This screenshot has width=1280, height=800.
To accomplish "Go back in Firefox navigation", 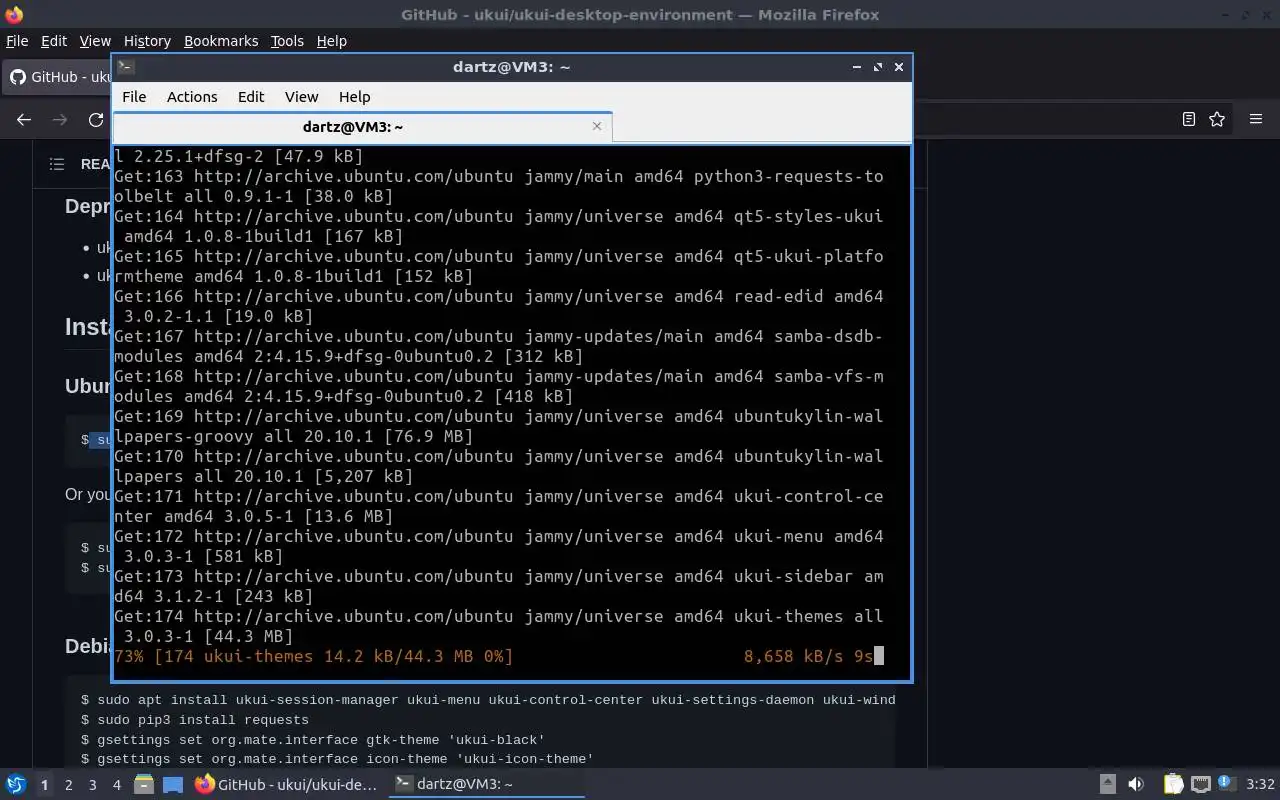I will click(x=24, y=119).
